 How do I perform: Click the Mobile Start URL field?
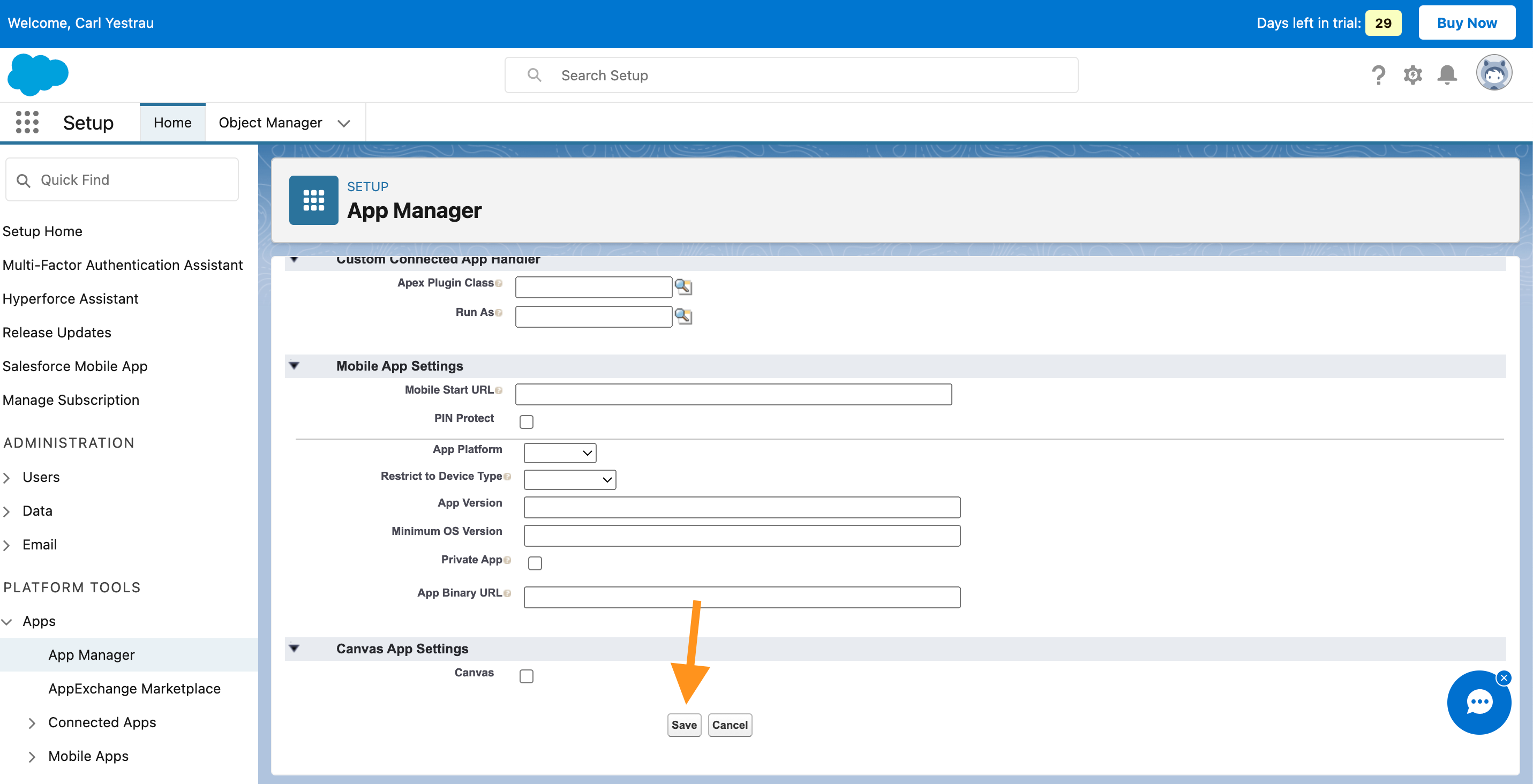pos(733,394)
